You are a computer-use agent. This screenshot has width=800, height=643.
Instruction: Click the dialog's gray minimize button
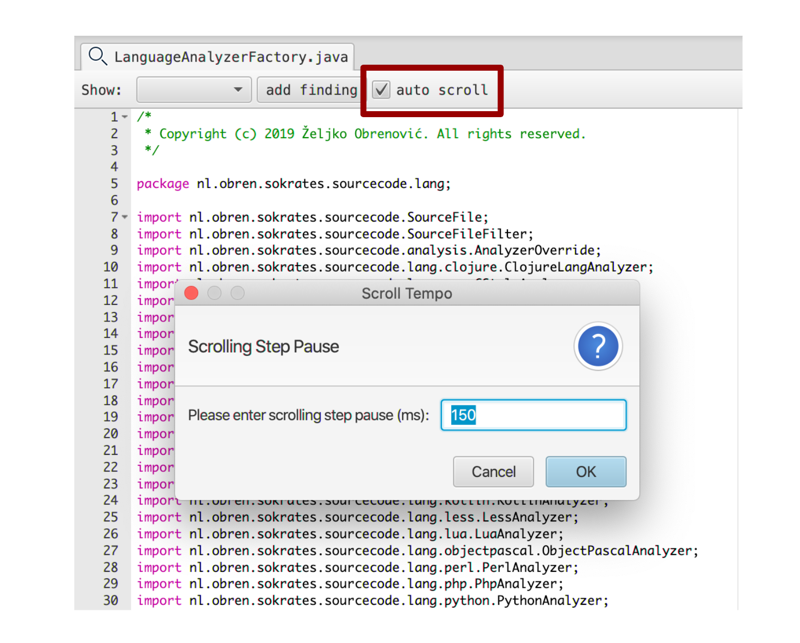(214, 293)
